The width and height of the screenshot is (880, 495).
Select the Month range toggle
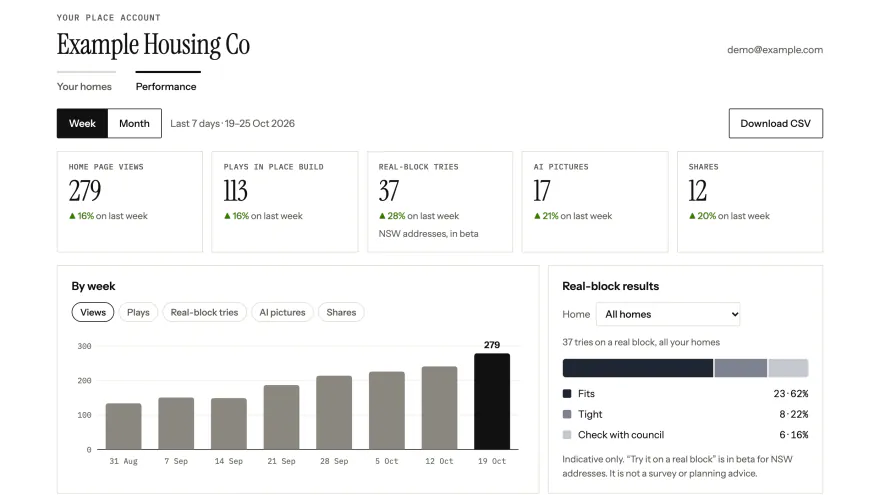click(x=134, y=123)
